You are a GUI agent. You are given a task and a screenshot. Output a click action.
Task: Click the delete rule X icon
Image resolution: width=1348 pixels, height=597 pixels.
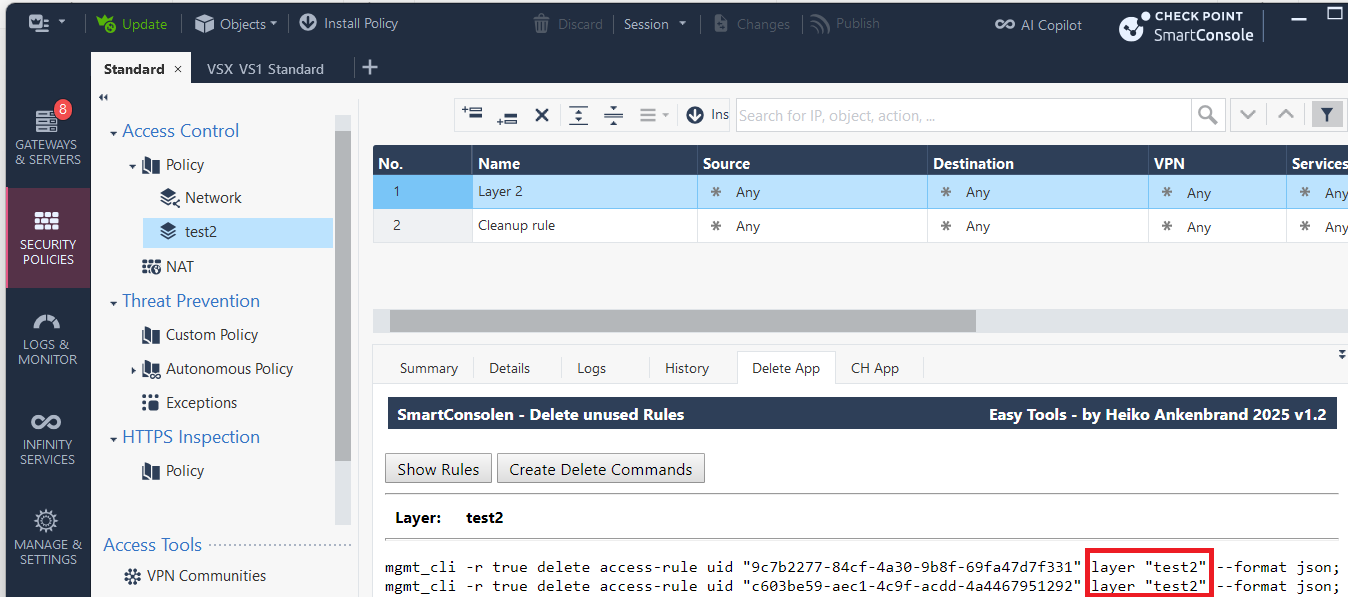542,115
